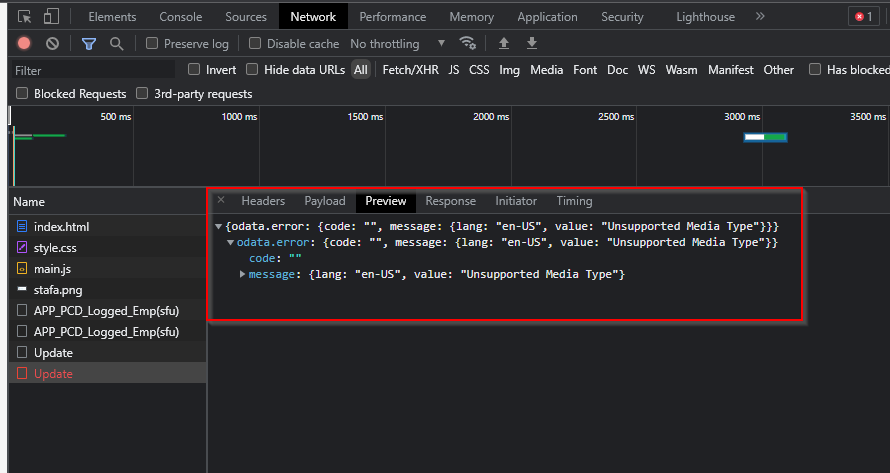890x473 pixels.
Task: Select the failed red Update request
Action: click(x=107, y=374)
